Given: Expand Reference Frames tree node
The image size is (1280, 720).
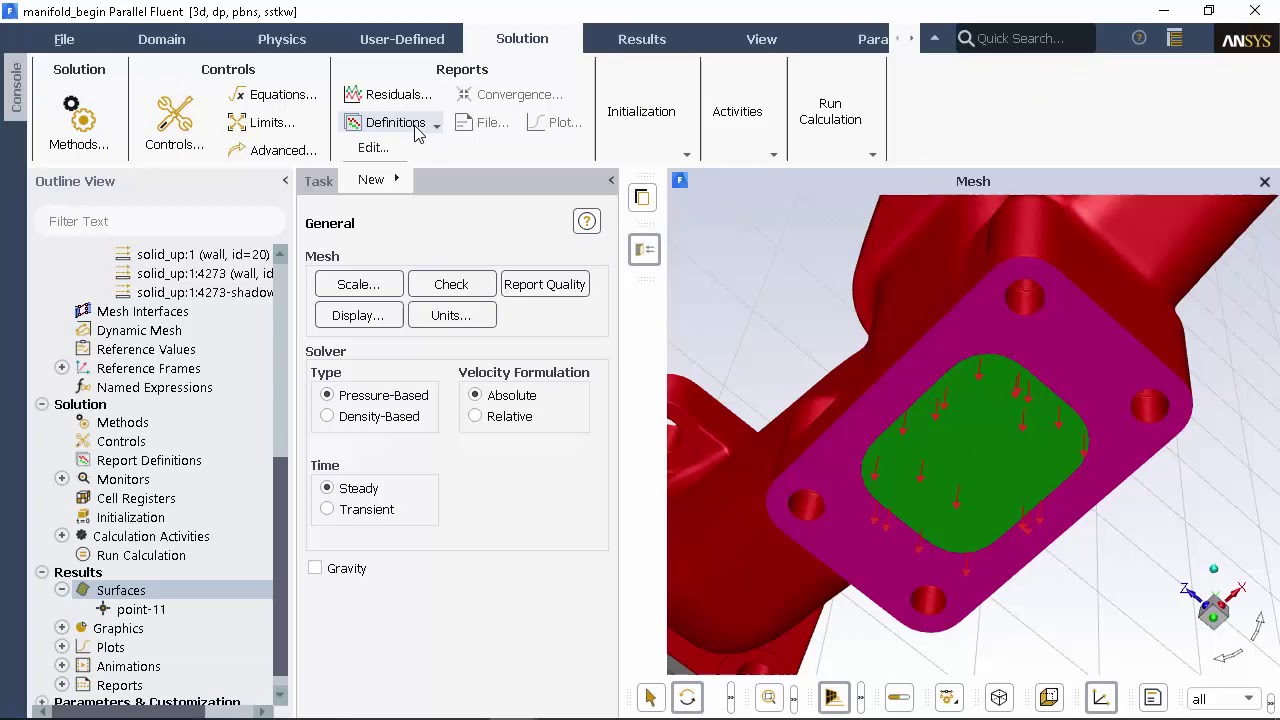Looking at the screenshot, I should click(62, 368).
